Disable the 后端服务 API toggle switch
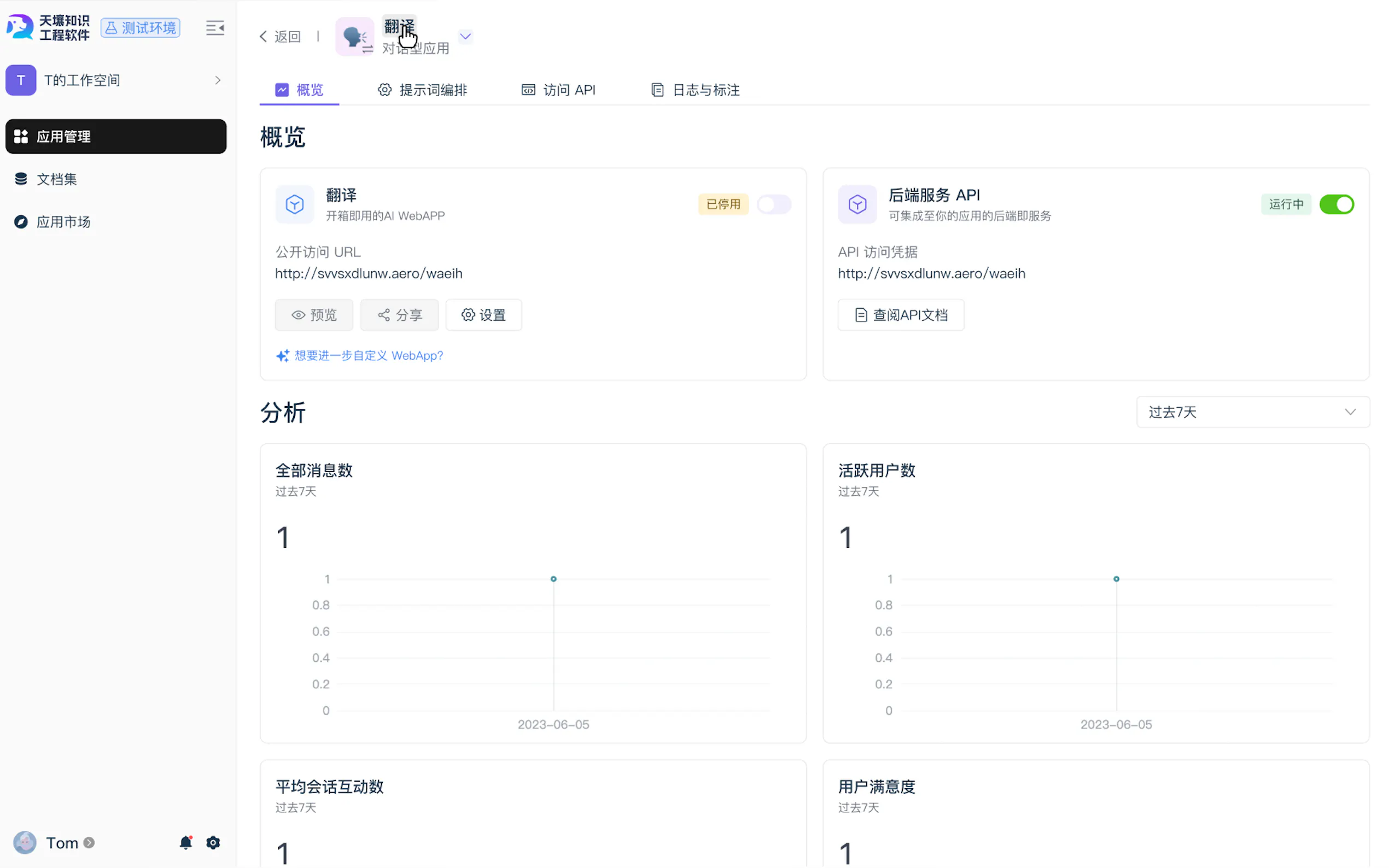The width and height of the screenshot is (1389, 868). [x=1336, y=204]
